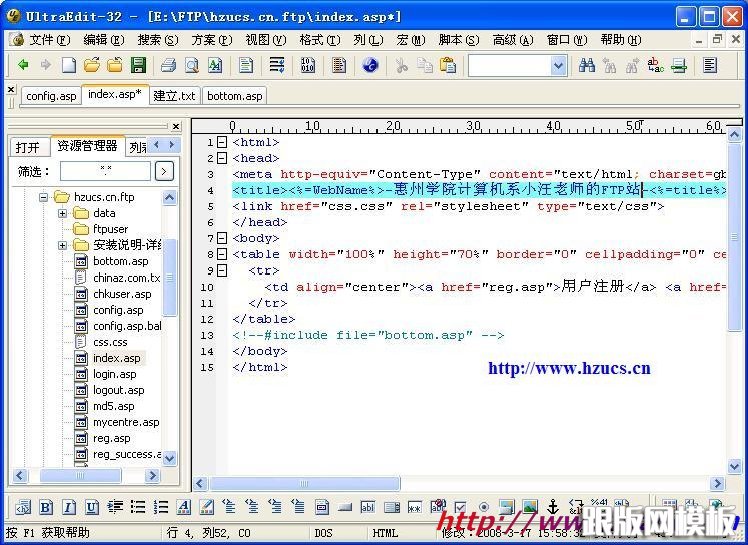Apply the filter with the > button

(164, 171)
